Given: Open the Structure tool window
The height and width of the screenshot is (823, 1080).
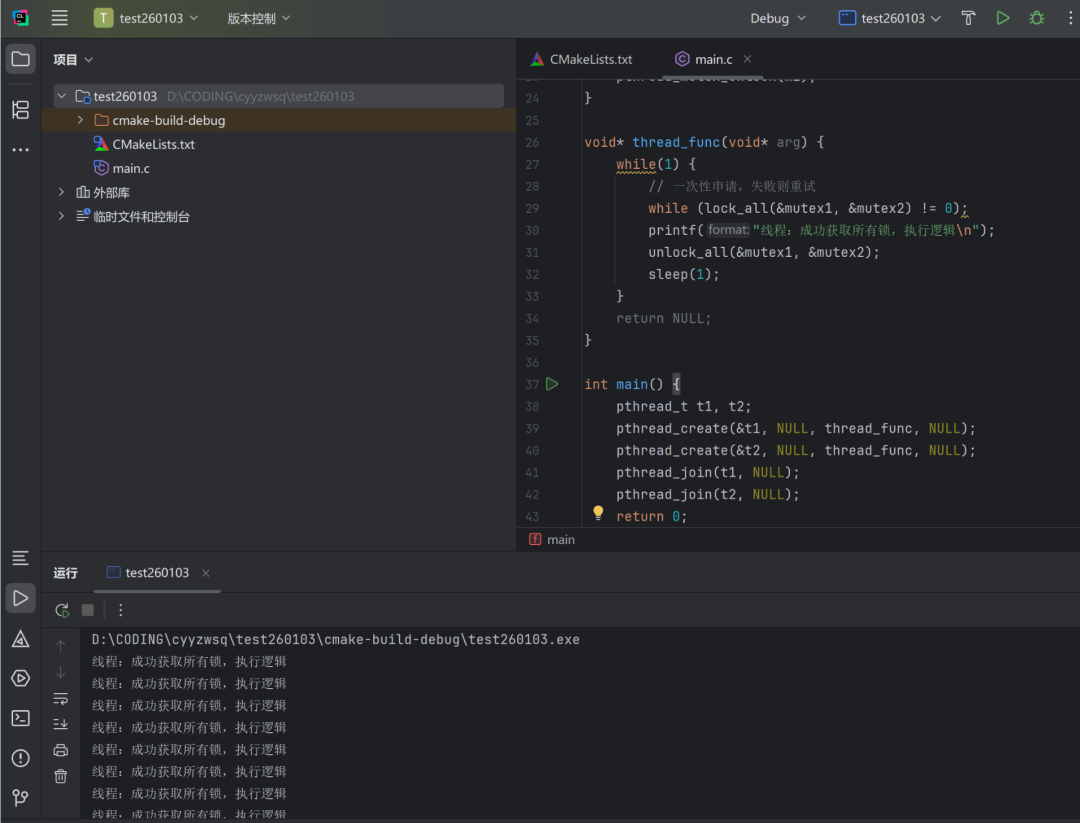Looking at the screenshot, I should click(x=20, y=110).
